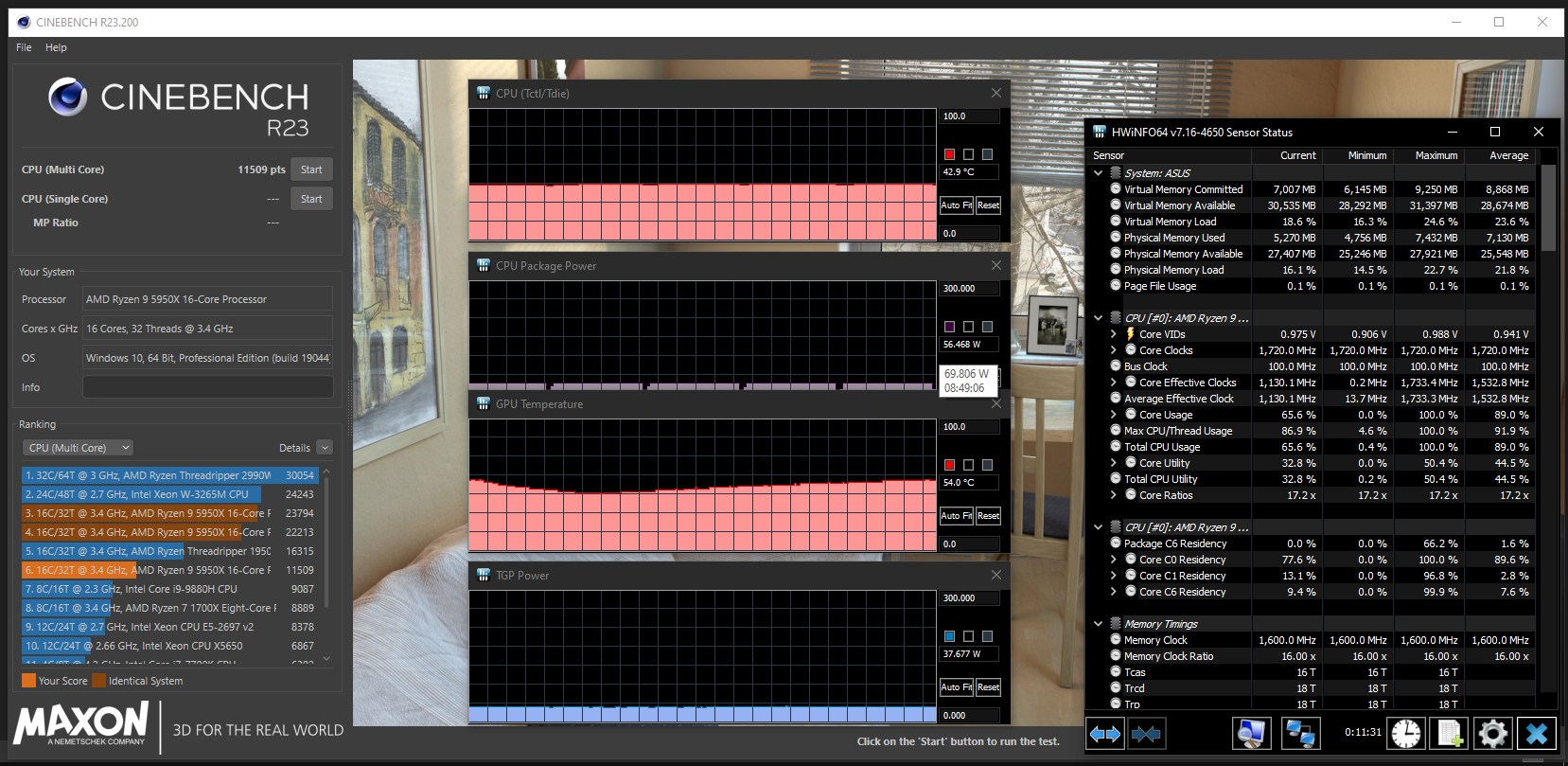Click the lightning bolt icon beside Core VIDs
The height and width of the screenshot is (766, 1568).
(1130, 333)
